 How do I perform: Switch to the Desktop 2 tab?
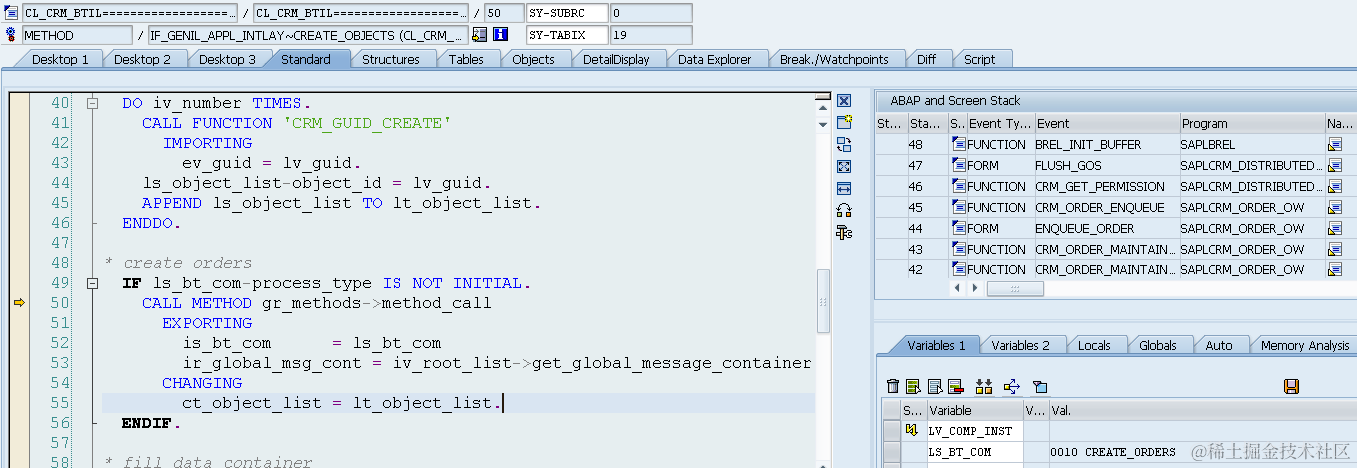[143, 59]
